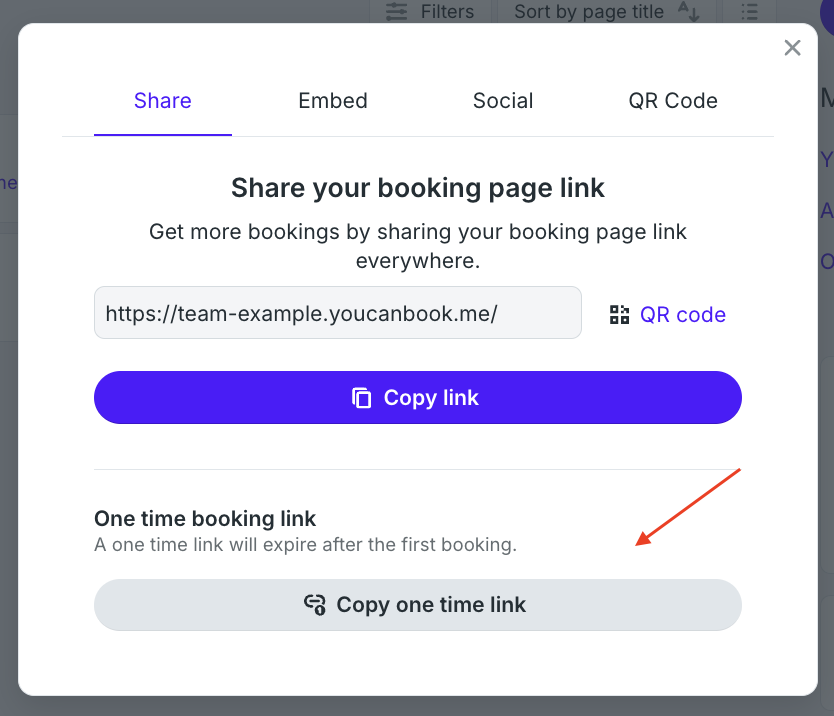
Task: Click the Filters sliders icon
Action: pos(397,12)
